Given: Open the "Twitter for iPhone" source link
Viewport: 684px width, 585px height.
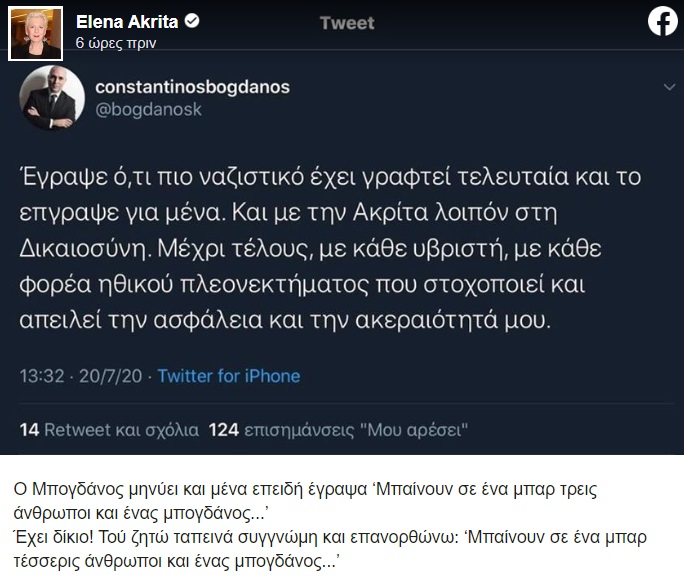Looking at the screenshot, I should tap(228, 376).
